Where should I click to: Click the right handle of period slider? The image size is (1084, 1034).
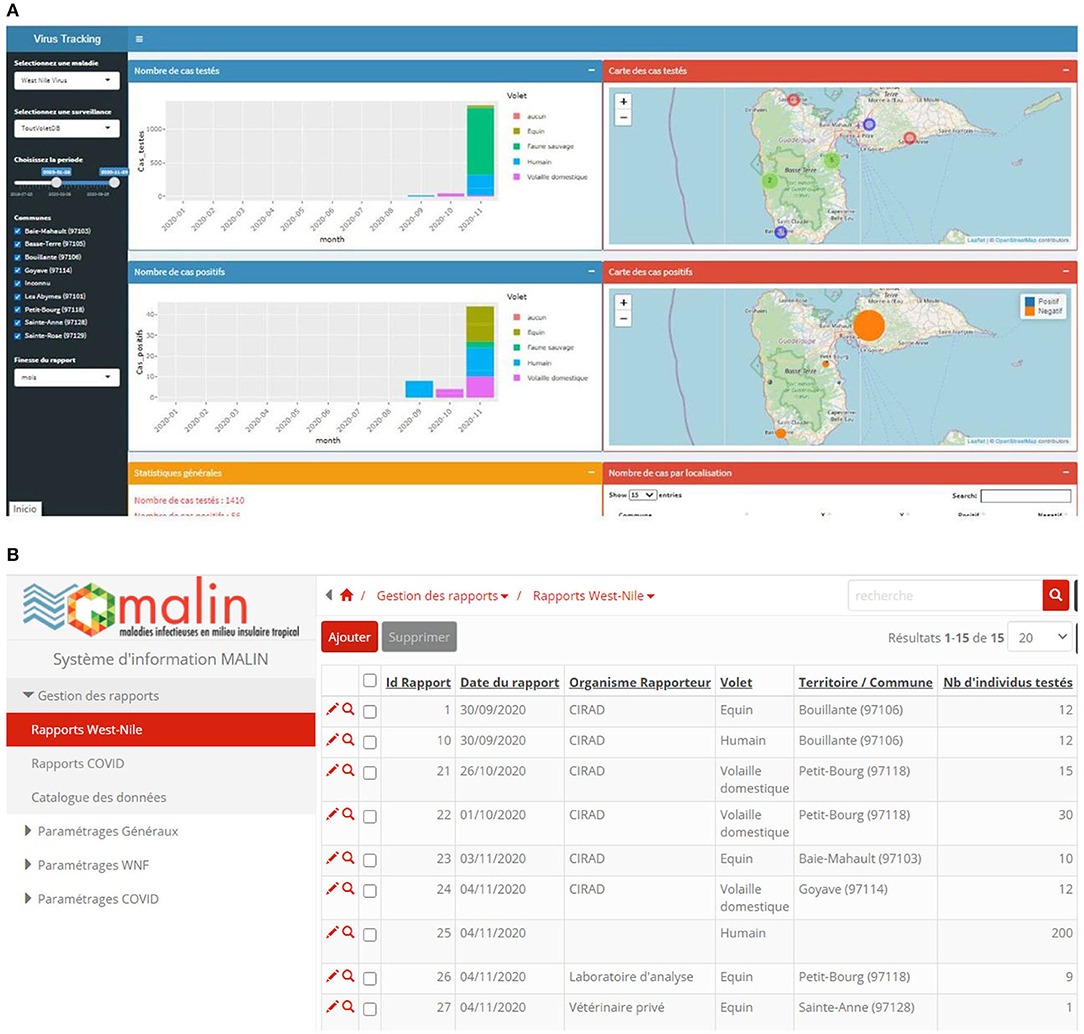(114, 182)
